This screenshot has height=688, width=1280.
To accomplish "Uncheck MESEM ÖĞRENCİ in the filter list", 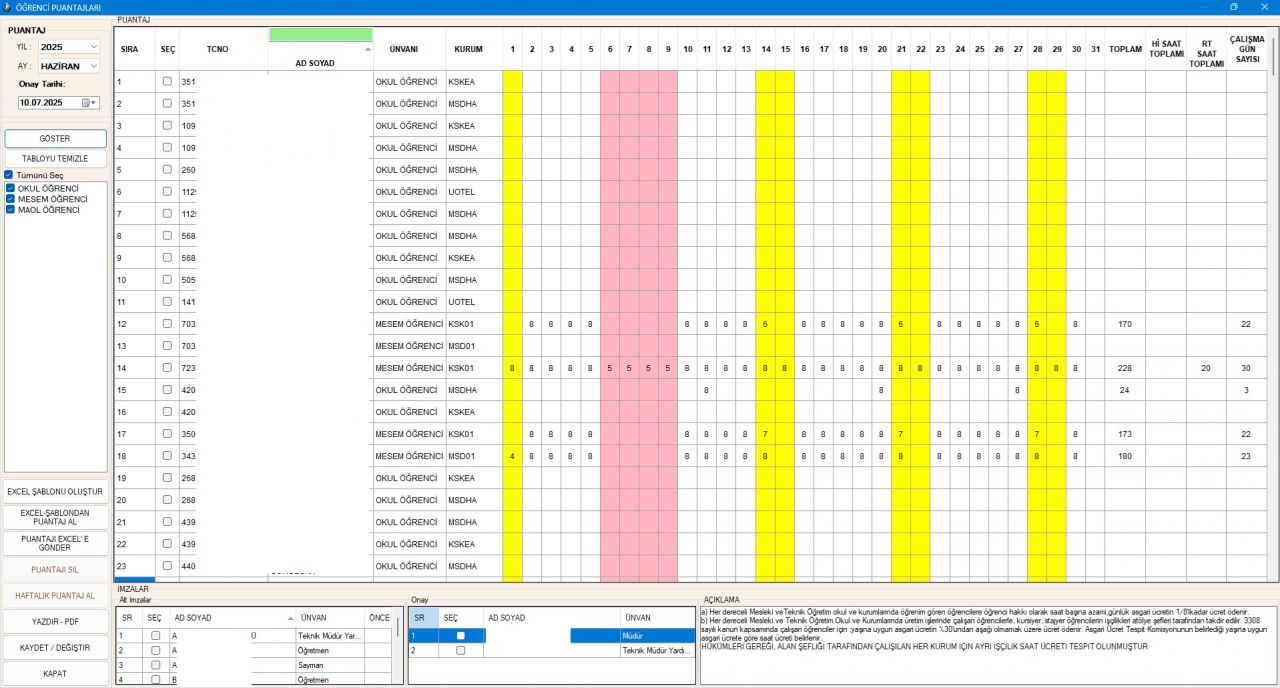I will (10, 199).
